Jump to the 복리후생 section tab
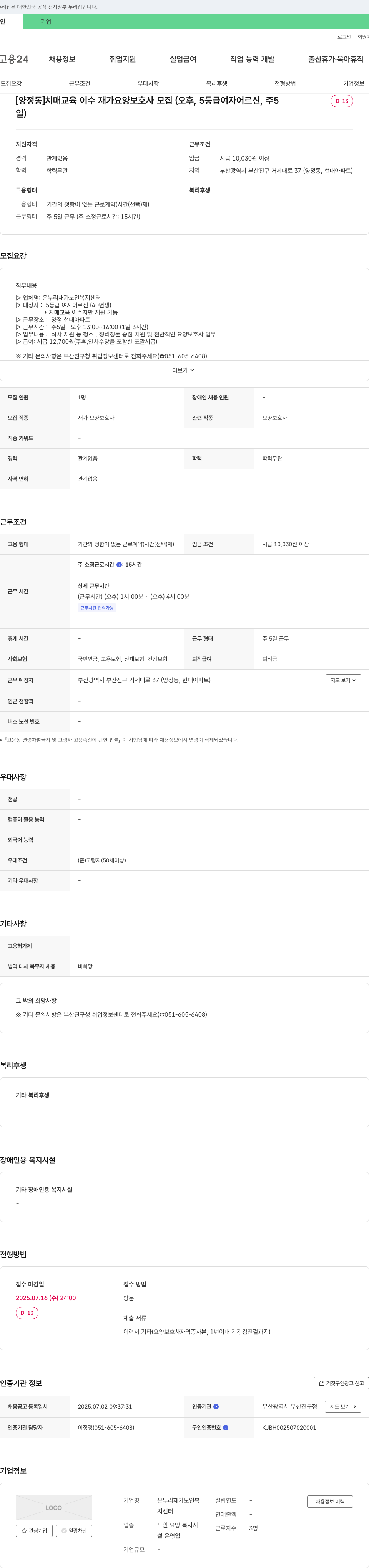 pos(216,83)
